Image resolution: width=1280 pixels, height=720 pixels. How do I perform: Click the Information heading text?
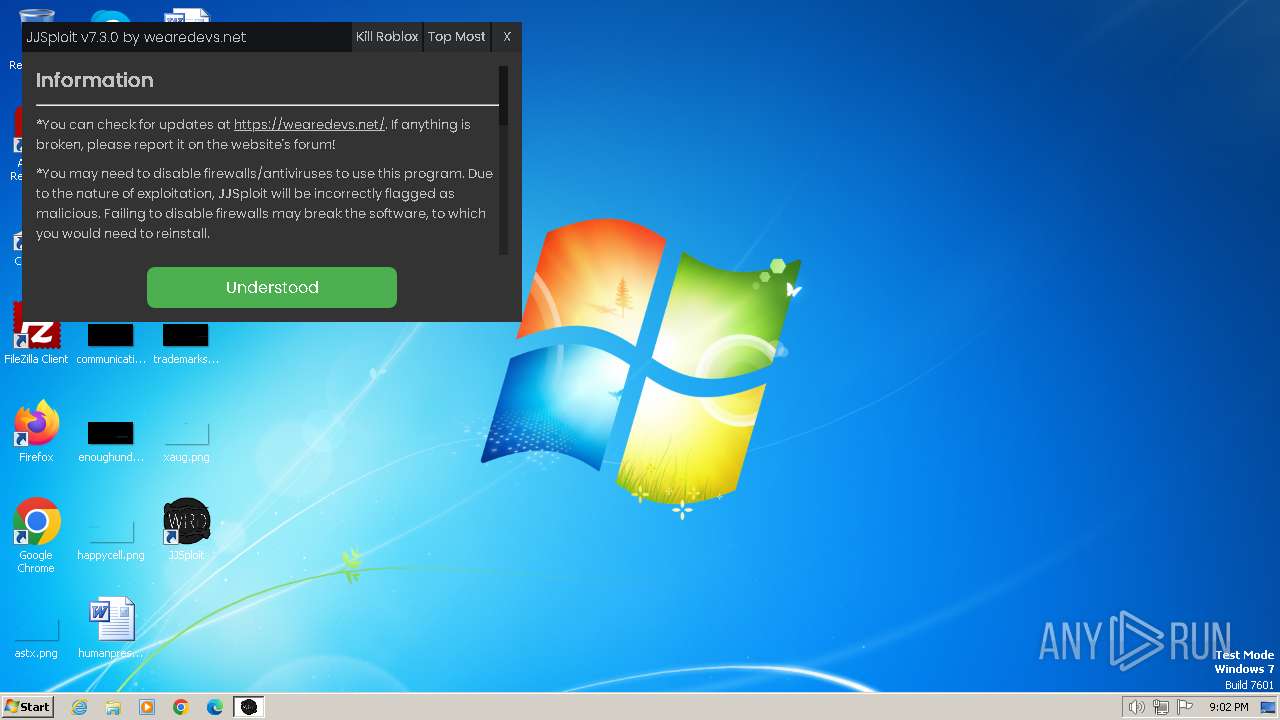coord(95,80)
